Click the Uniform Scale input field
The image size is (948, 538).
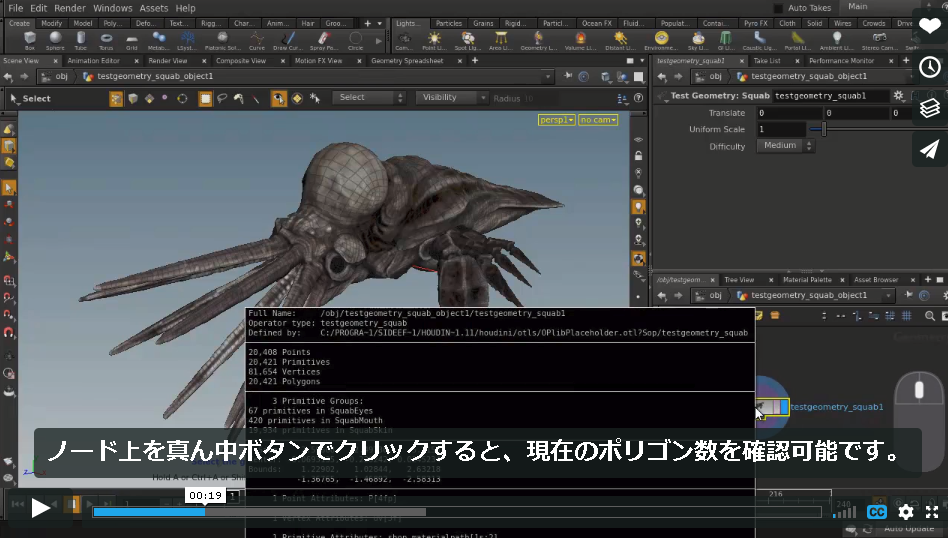[x=781, y=129]
